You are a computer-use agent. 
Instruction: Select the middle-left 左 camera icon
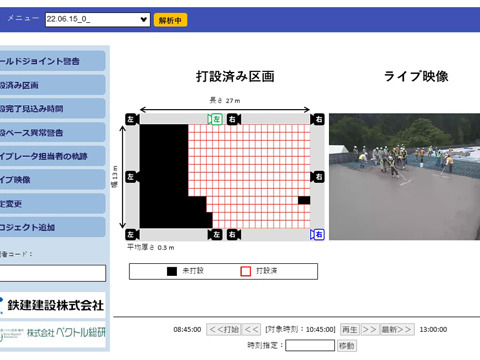pyautogui.click(x=132, y=177)
